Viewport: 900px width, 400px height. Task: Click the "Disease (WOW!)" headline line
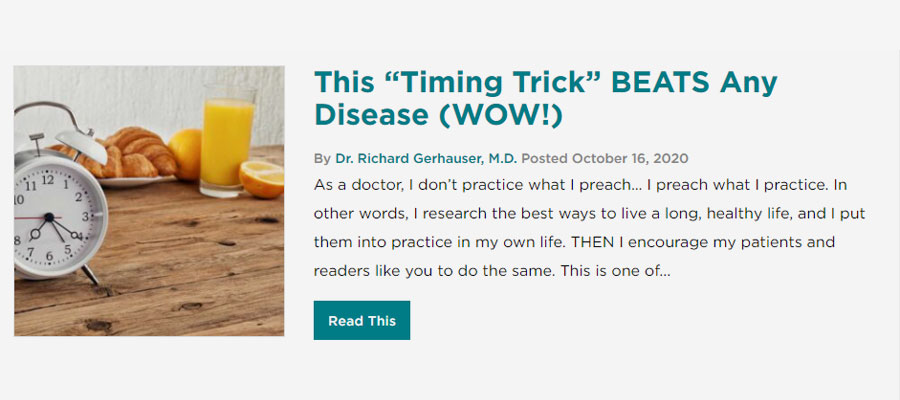pyautogui.click(x=439, y=115)
